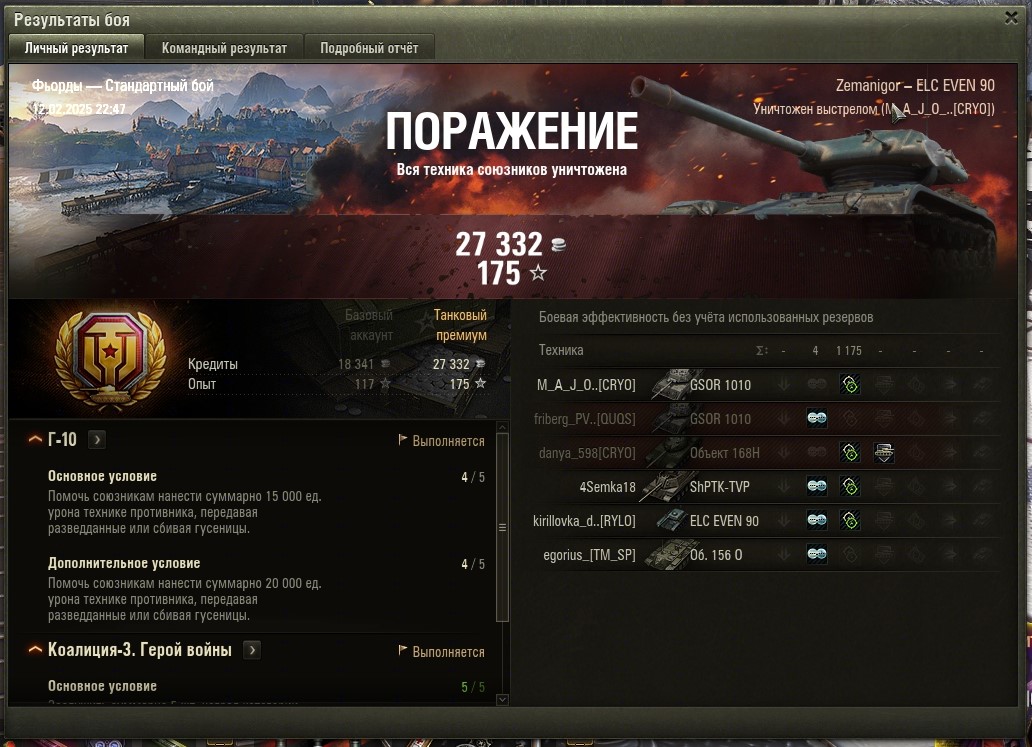
Task: Open the Подробный отчёт tab
Action: pyautogui.click(x=369, y=48)
